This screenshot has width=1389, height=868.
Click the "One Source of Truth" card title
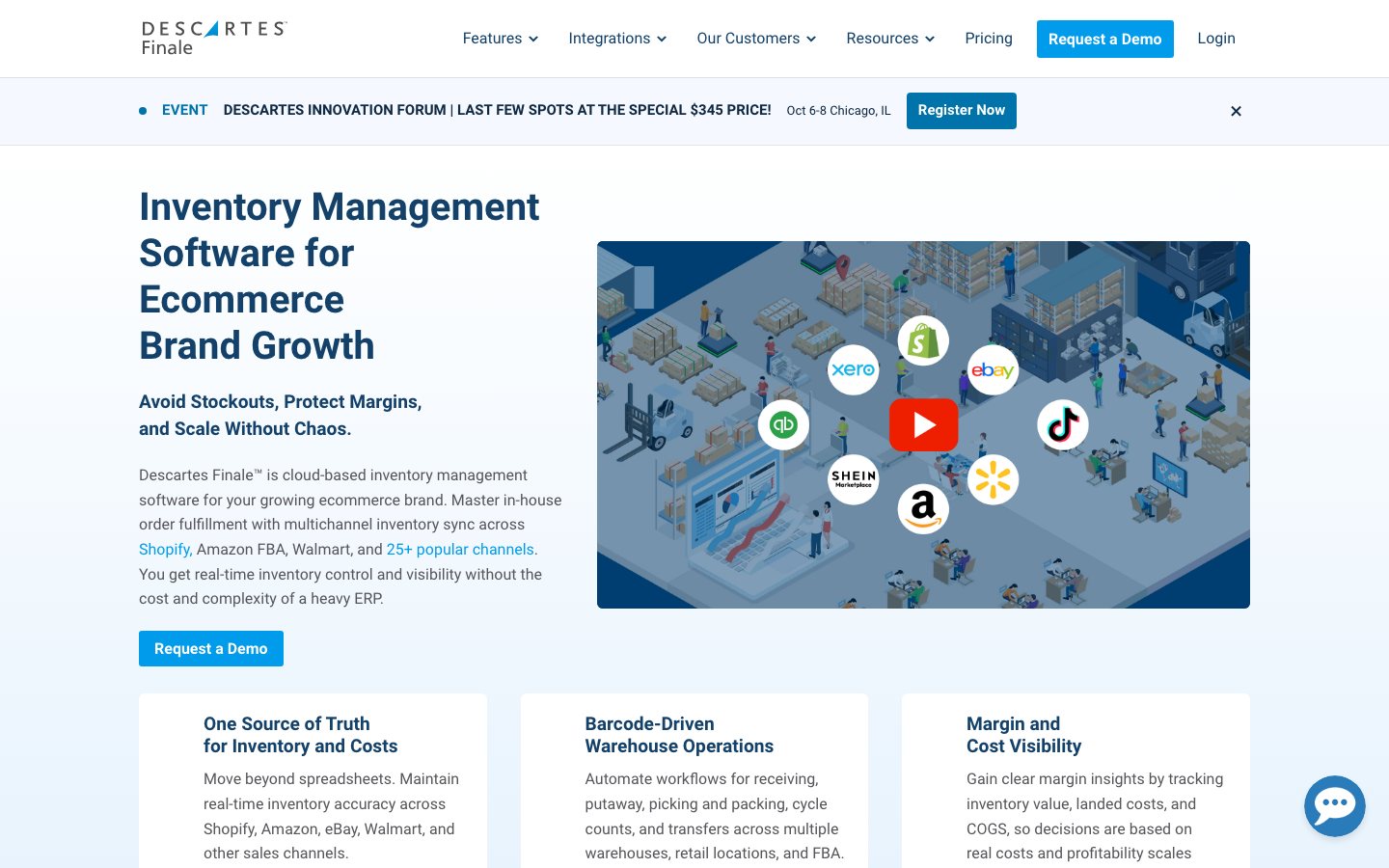click(301, 735)
